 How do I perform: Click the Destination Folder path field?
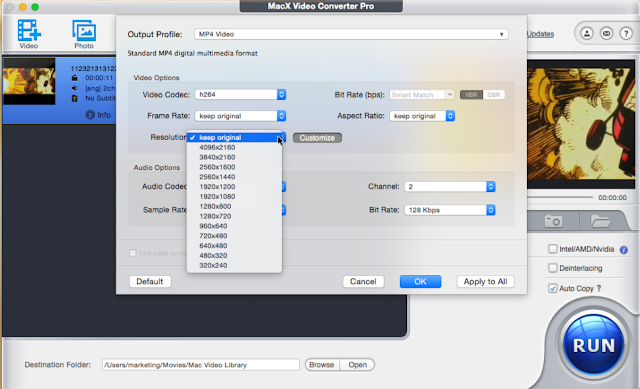click(x=200, y=365)
